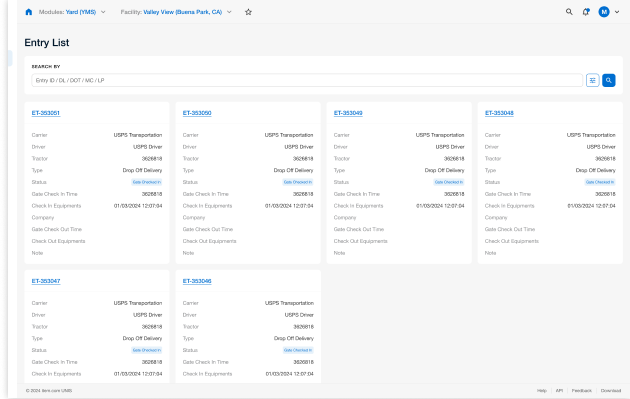Viewport: 630px width, 399px height.
Task: Open global search magnifier in top bar
Action: 569,12
